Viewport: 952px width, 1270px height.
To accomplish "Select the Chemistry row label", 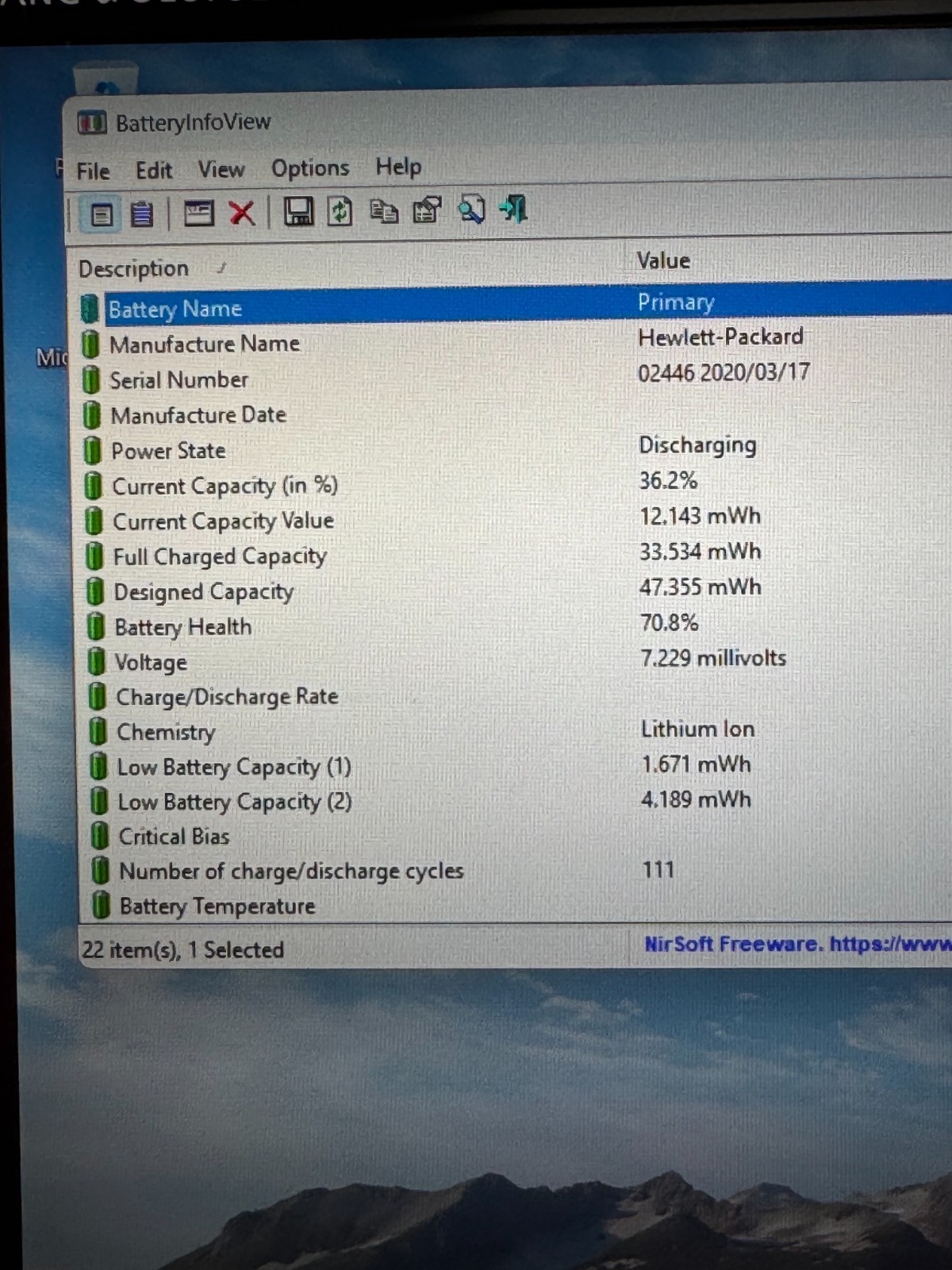I will (166, 732).
